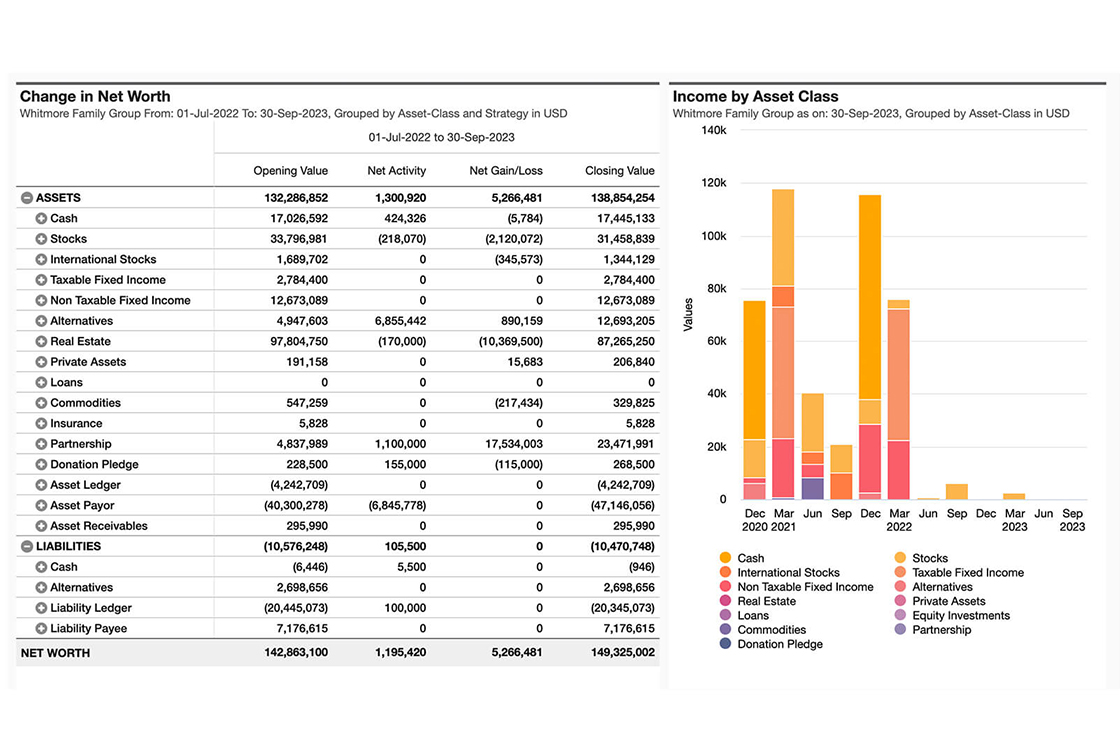
Task: Expand the Commodities row icon
Action: [41, 403]
